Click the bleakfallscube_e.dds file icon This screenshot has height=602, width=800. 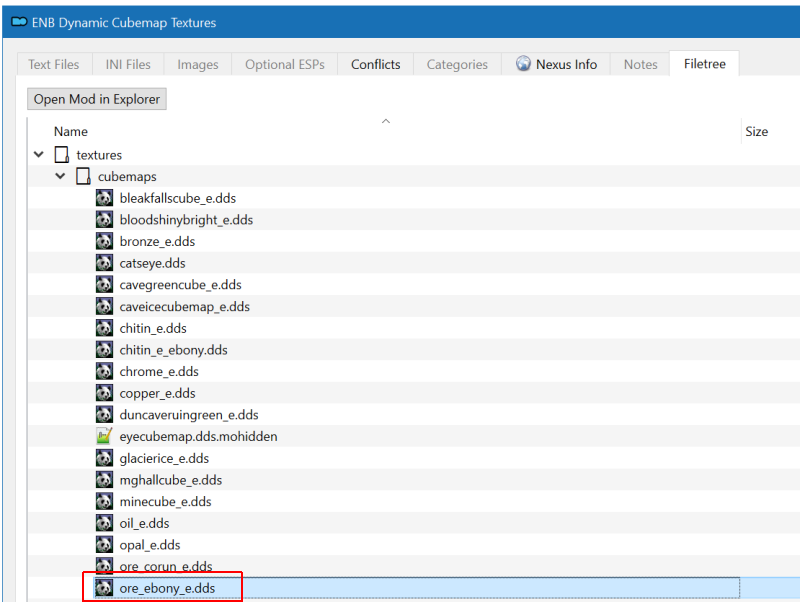[x=104, y=198]
